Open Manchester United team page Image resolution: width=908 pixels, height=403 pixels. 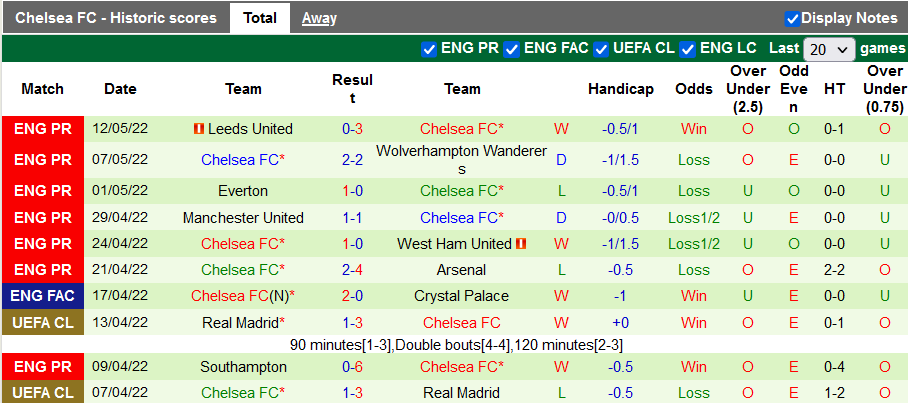[x=243, y=217]
